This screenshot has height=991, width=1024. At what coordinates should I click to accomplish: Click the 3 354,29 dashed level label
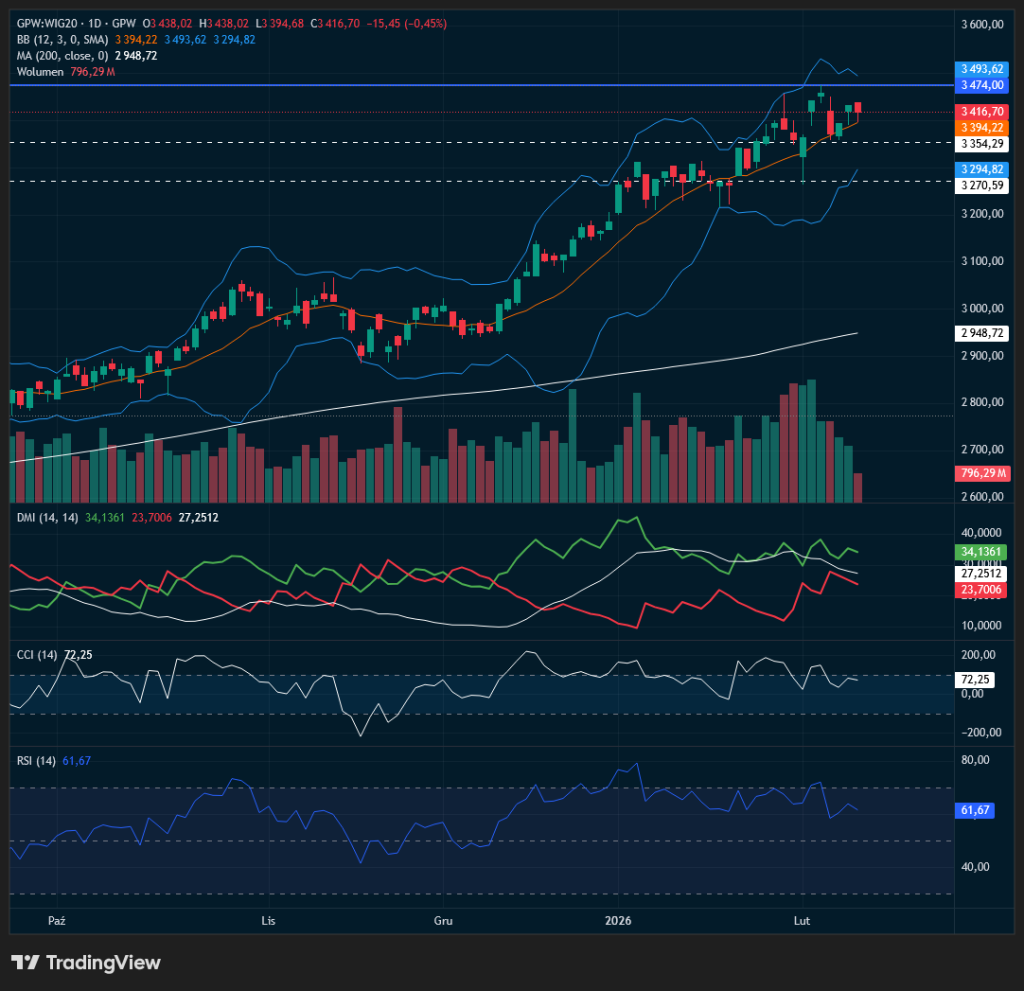(x=981, y=144)
